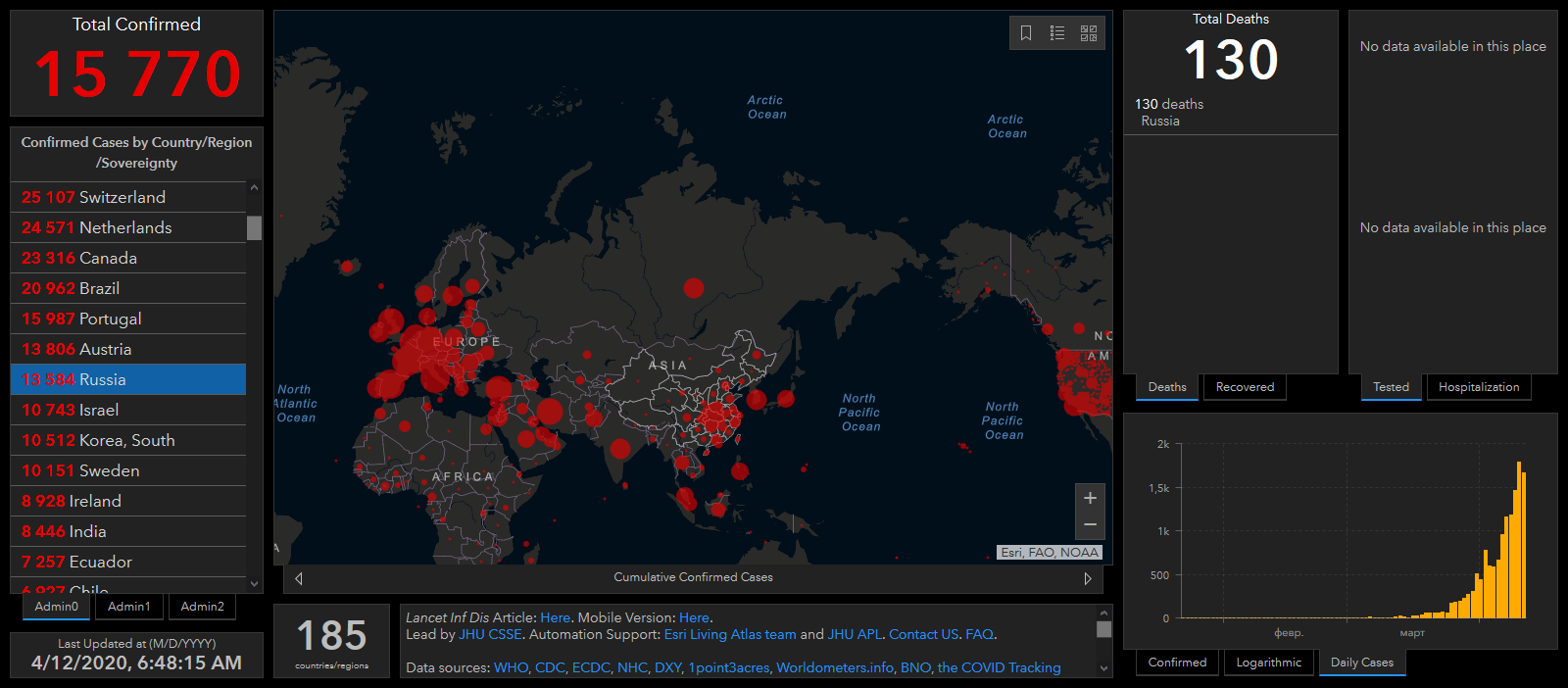Select Ireland in the country list

(128, 501)
